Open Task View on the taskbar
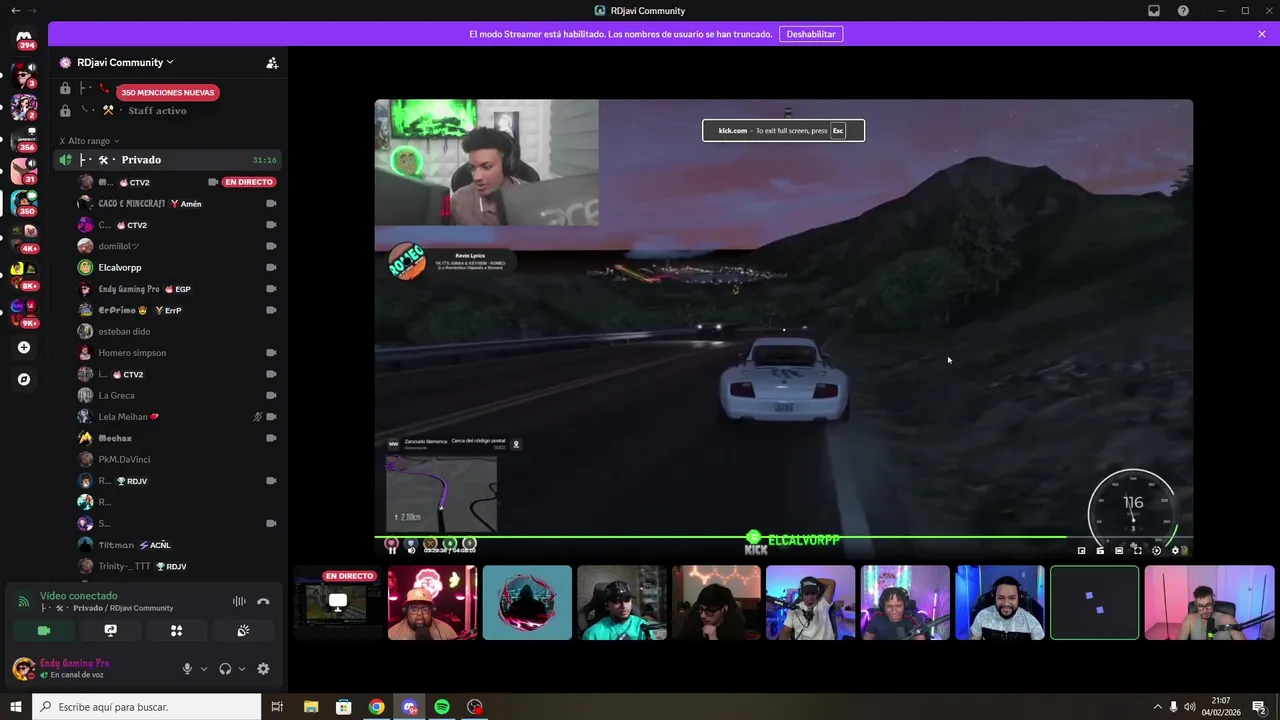Image resolution: width=1280 pixels, height=720 pixels. point(277,707)
